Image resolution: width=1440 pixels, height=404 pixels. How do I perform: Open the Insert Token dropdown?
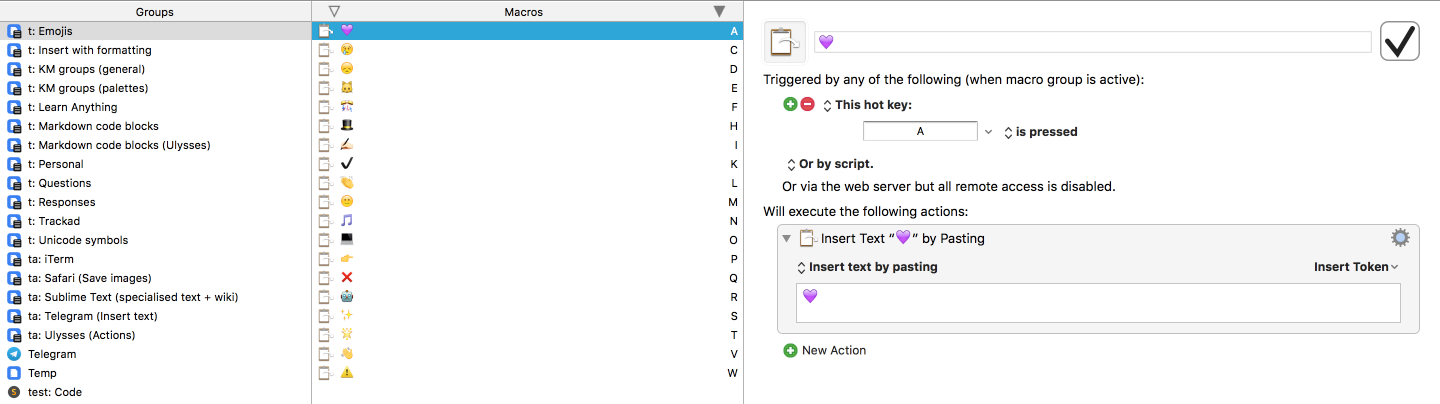click(x=1356, y=267)
